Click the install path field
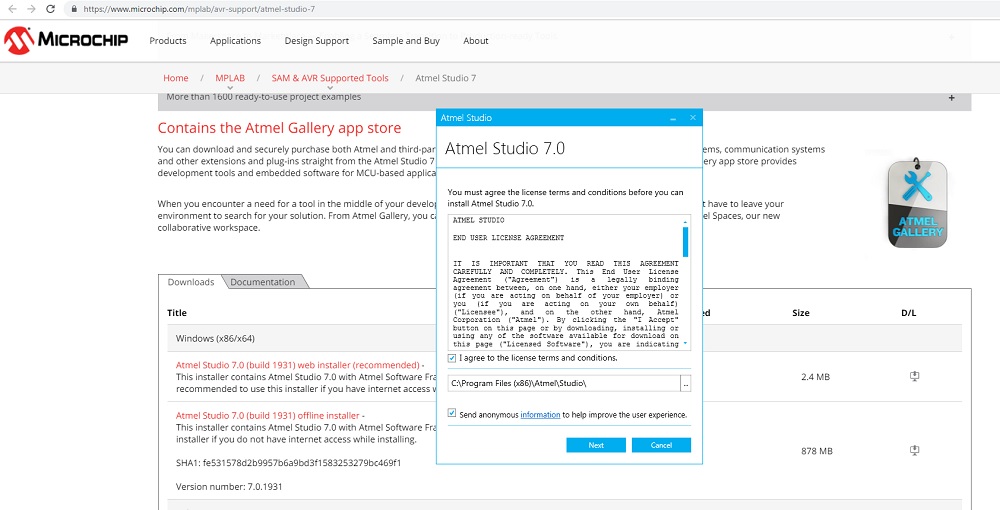This screenshot has height=510, width=1000. tap(564, 383)
